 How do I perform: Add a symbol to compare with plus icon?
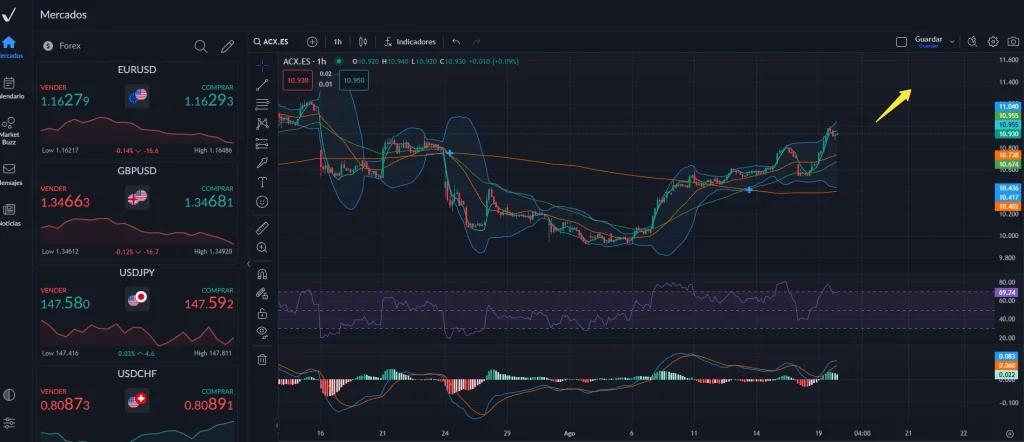pos(312,42)
